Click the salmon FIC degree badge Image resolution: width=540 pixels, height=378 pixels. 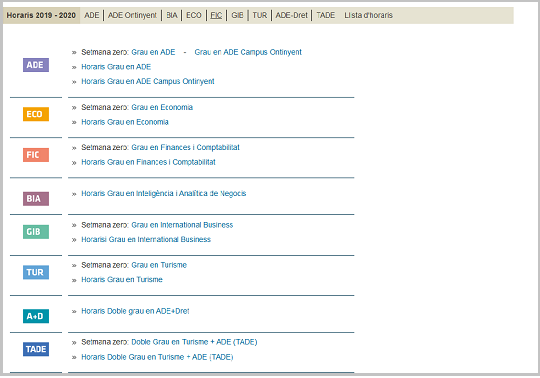(x=36, y=155)
